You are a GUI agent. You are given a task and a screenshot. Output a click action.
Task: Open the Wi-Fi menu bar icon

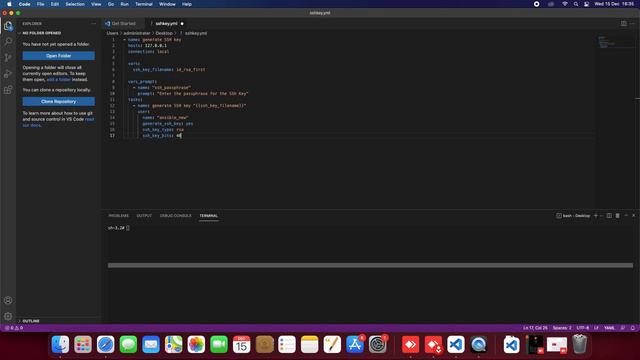coord(564,4)
